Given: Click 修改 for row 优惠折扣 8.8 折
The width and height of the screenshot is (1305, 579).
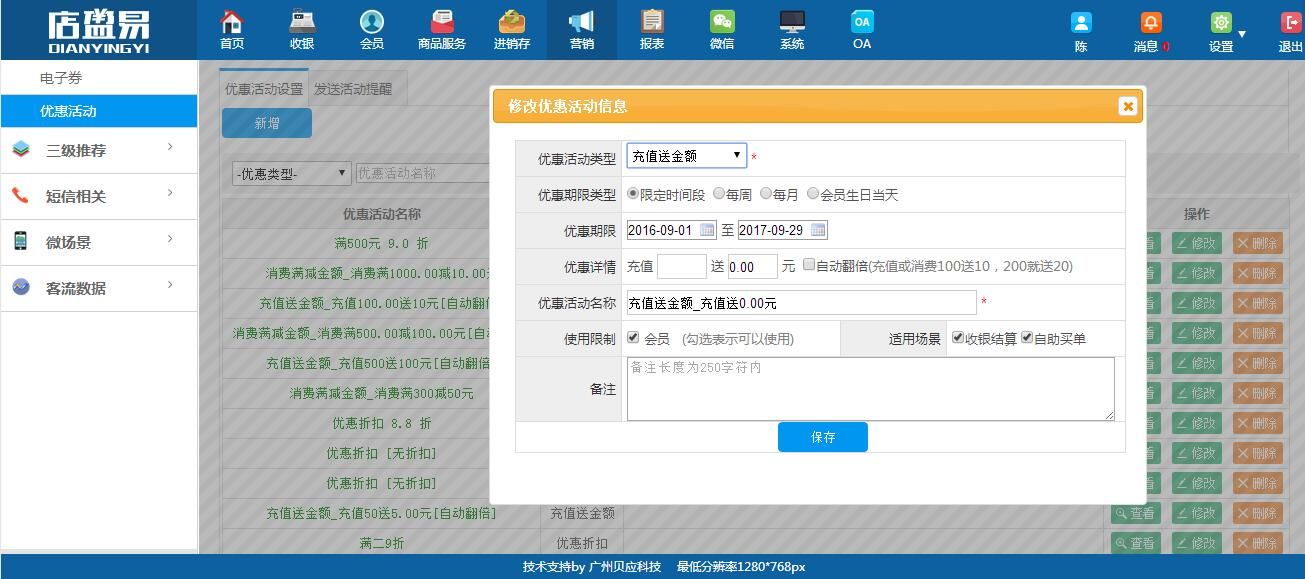Looking at the screenshot, I should (x=1197, y=423).
